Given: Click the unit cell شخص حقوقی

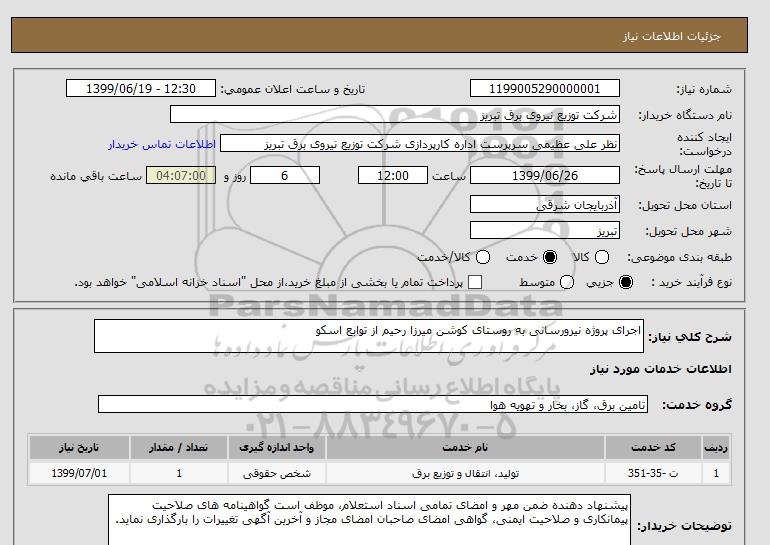Looking at the screenshot, I should [x=276, y=473].
